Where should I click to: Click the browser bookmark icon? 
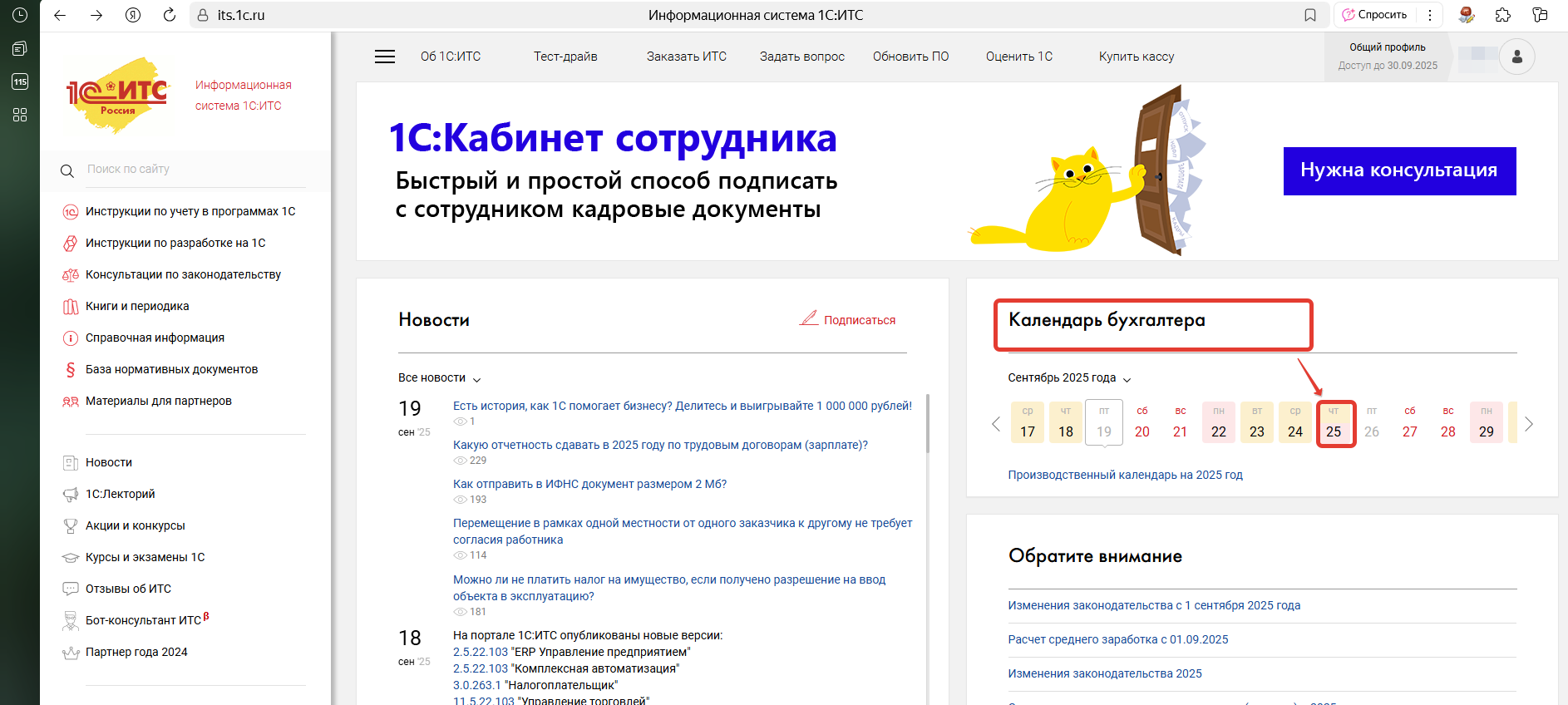click(1310, 15)
